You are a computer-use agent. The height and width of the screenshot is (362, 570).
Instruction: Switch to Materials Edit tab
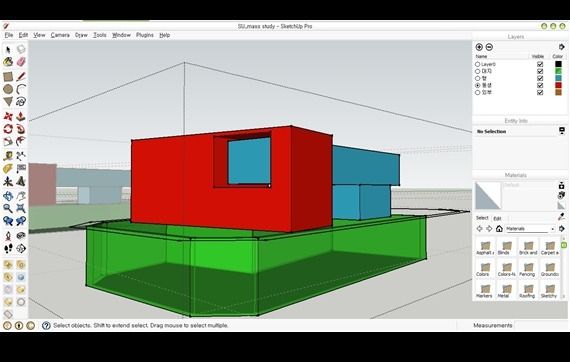tap(497, 218)
